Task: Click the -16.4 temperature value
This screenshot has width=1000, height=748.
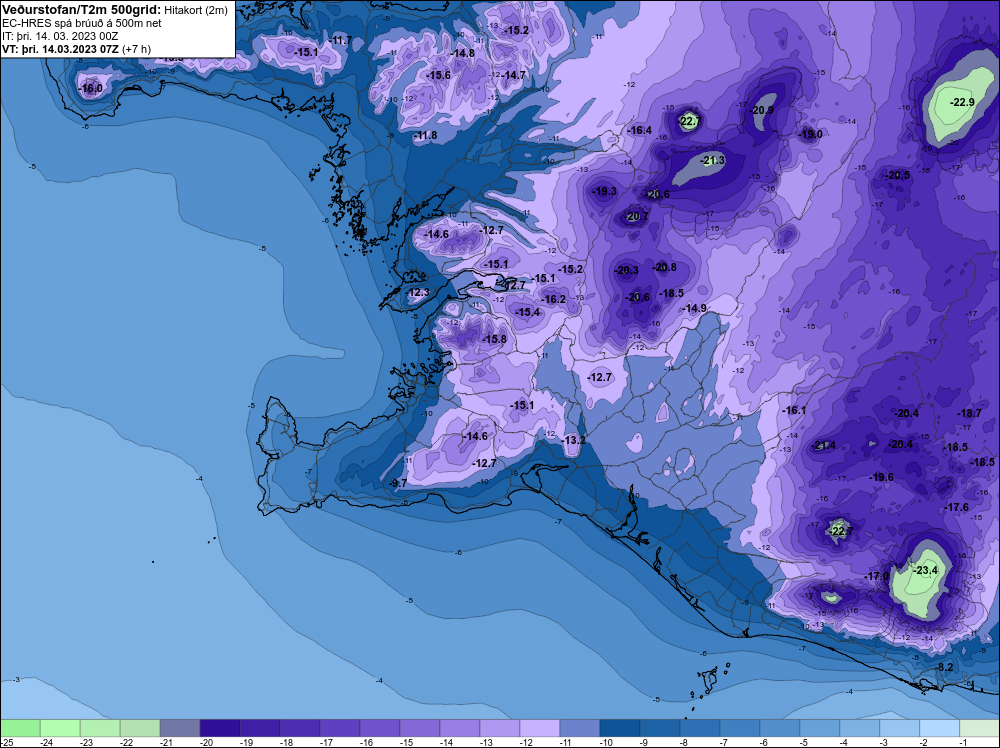Action: tap(639, 130)
